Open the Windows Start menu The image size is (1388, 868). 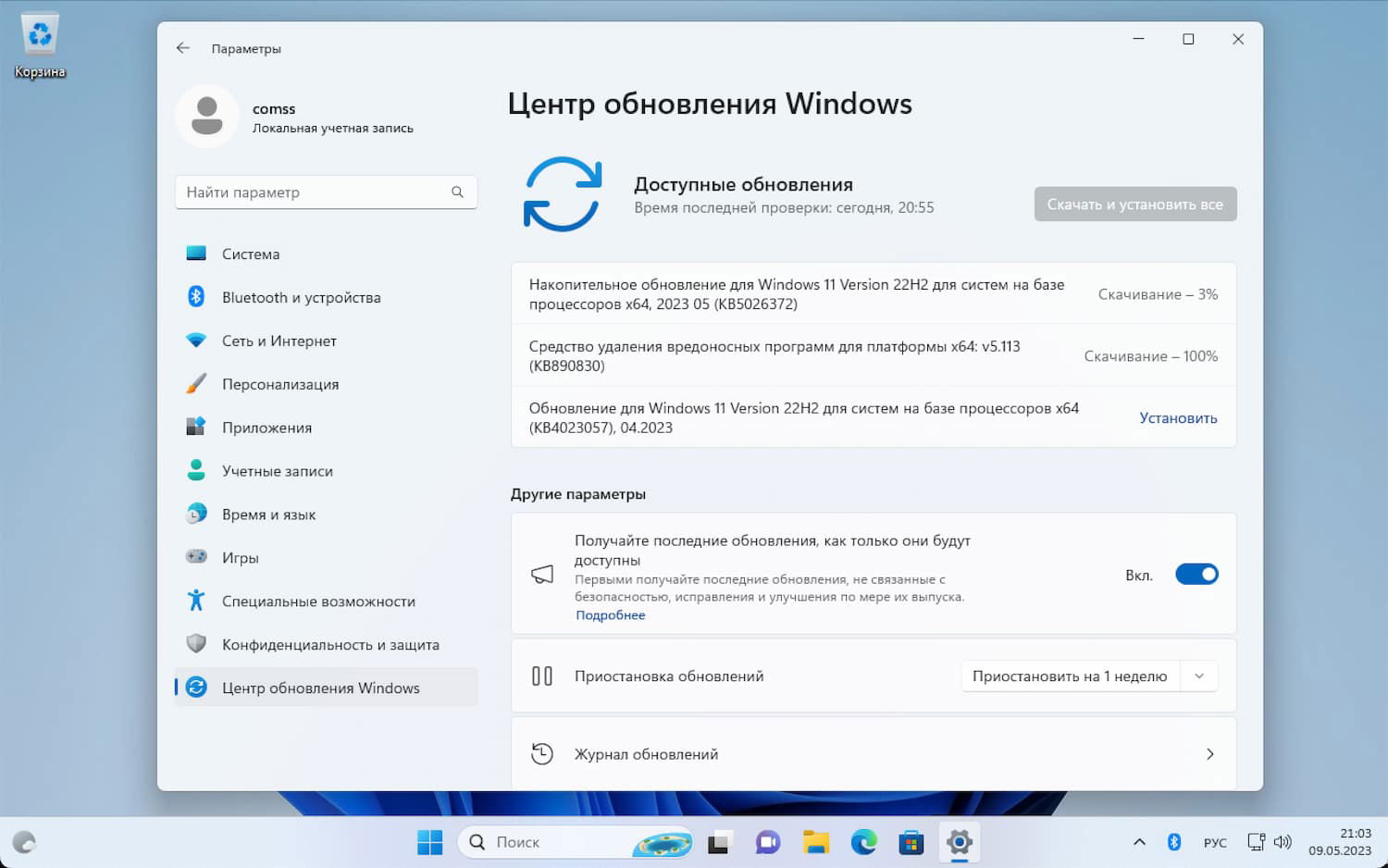pos(429,842)
